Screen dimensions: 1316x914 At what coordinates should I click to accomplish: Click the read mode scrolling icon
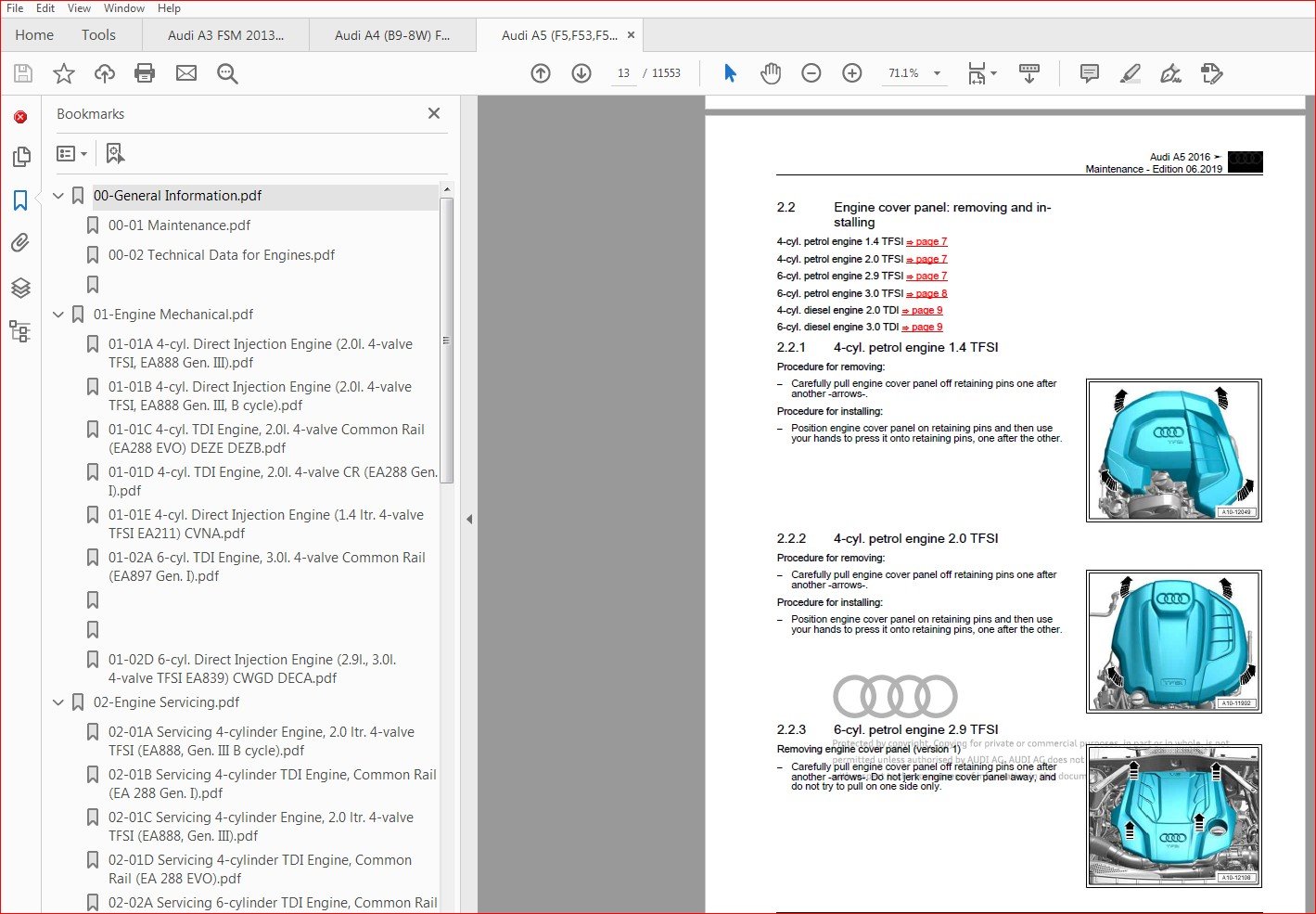point(1029,73)
